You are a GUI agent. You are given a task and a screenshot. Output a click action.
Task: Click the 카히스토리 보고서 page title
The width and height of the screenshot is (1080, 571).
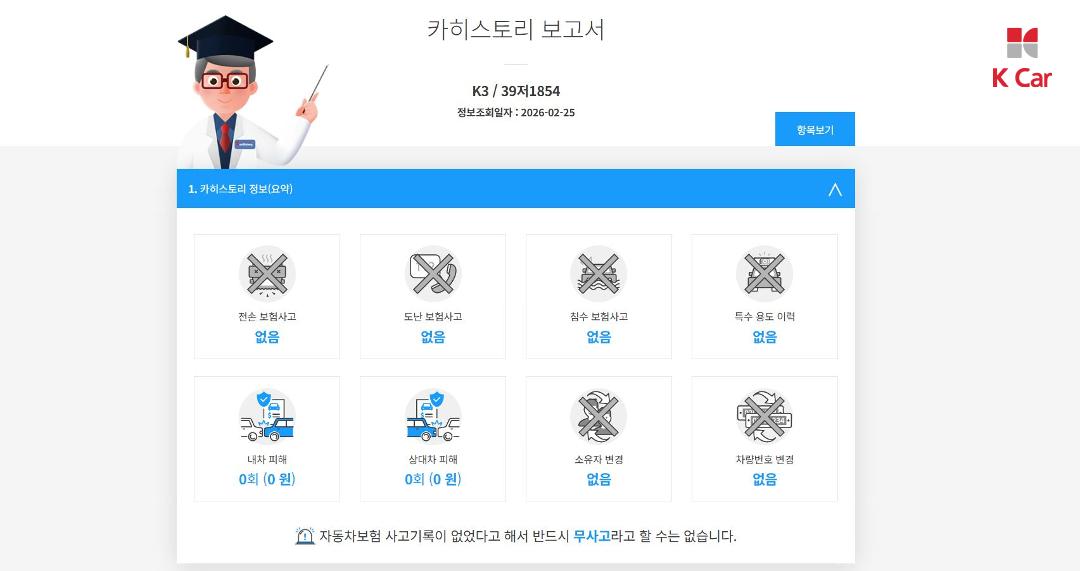516,29
